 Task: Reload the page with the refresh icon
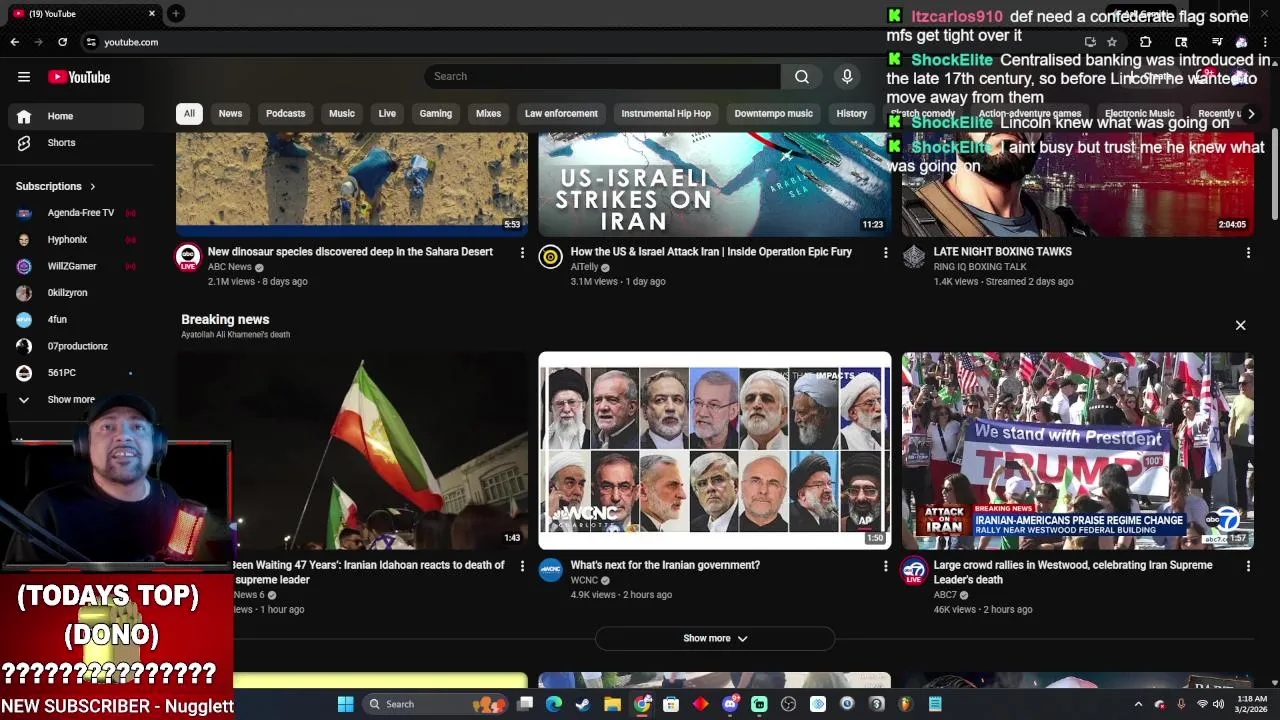tap(62, 42)
